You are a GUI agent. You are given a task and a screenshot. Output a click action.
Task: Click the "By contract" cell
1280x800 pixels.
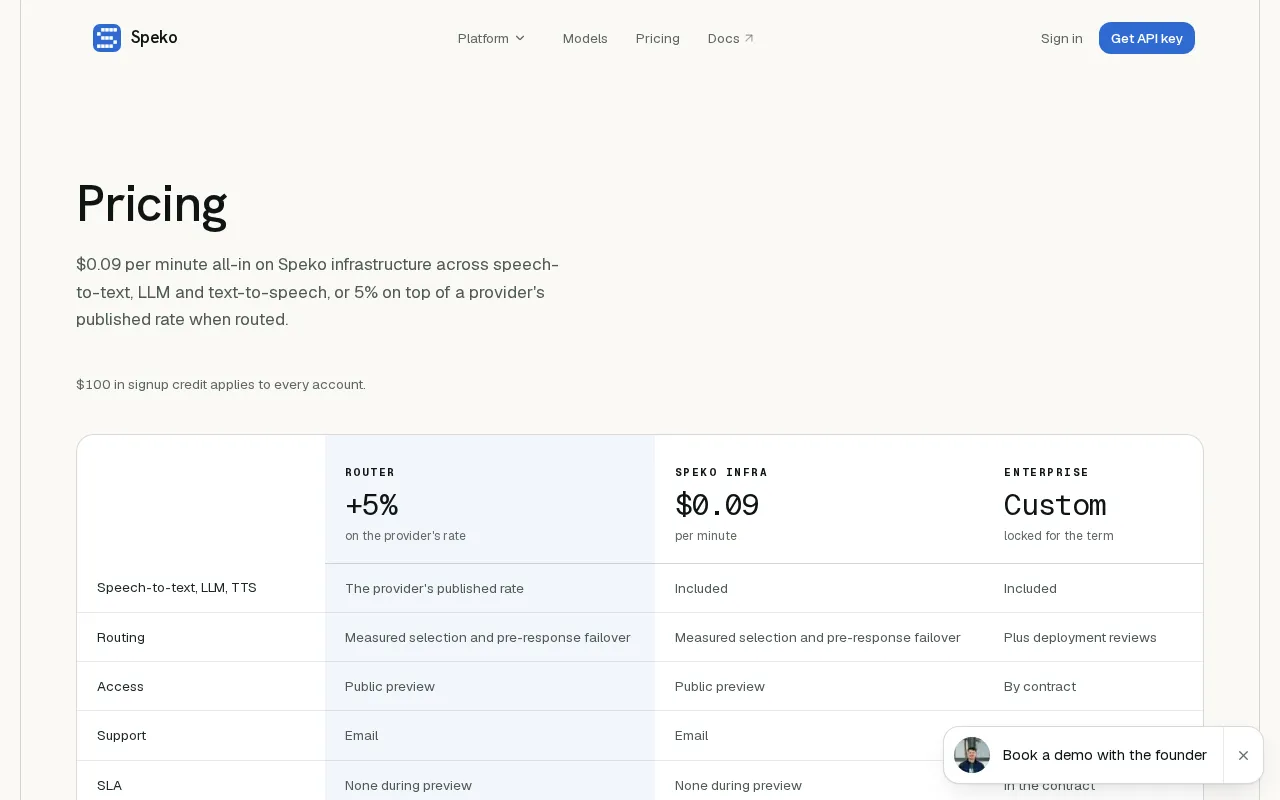(x=1040, y=686)
